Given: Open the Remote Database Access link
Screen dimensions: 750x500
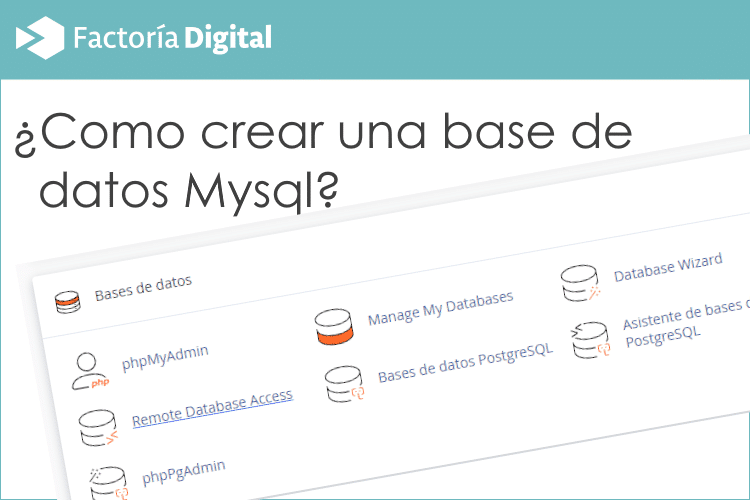Looking at the screenshot, I should coord(212,408).
